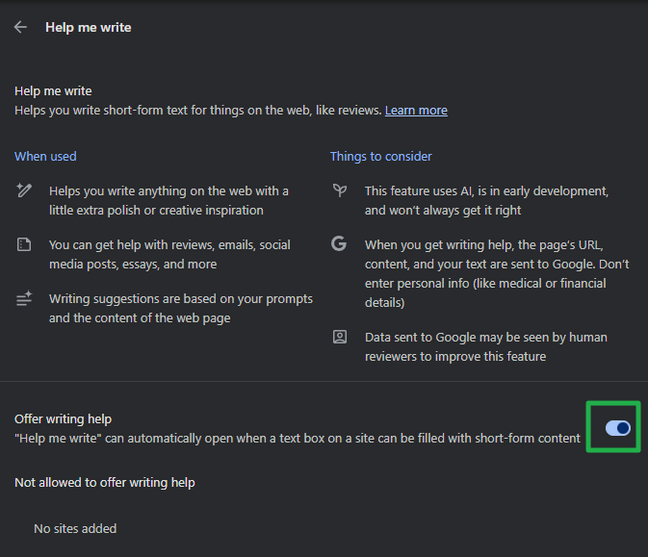Click the Offer writing help label
This screenshot has height=557, width=648.
(63, 419)
